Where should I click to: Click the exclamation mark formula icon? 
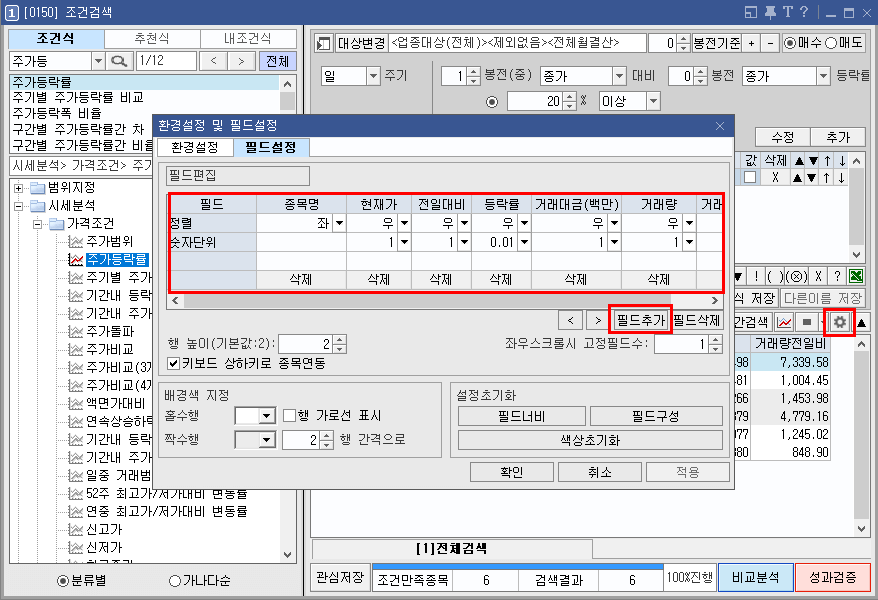(x=757, y=276)
